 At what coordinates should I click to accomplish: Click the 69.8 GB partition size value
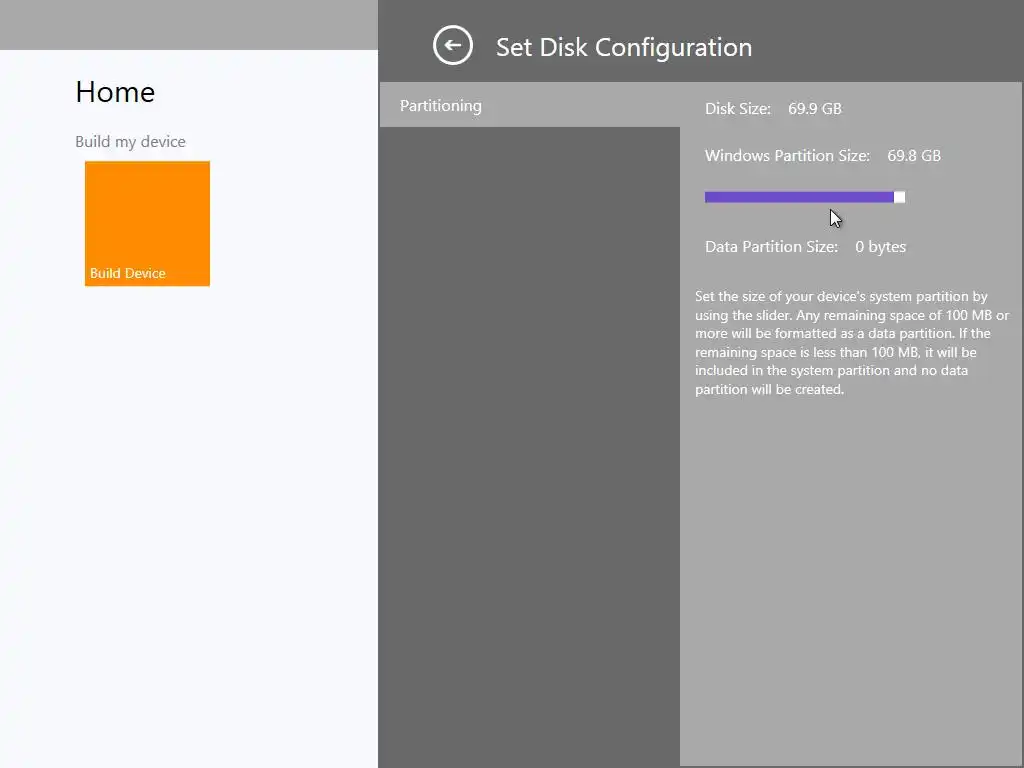913,155
